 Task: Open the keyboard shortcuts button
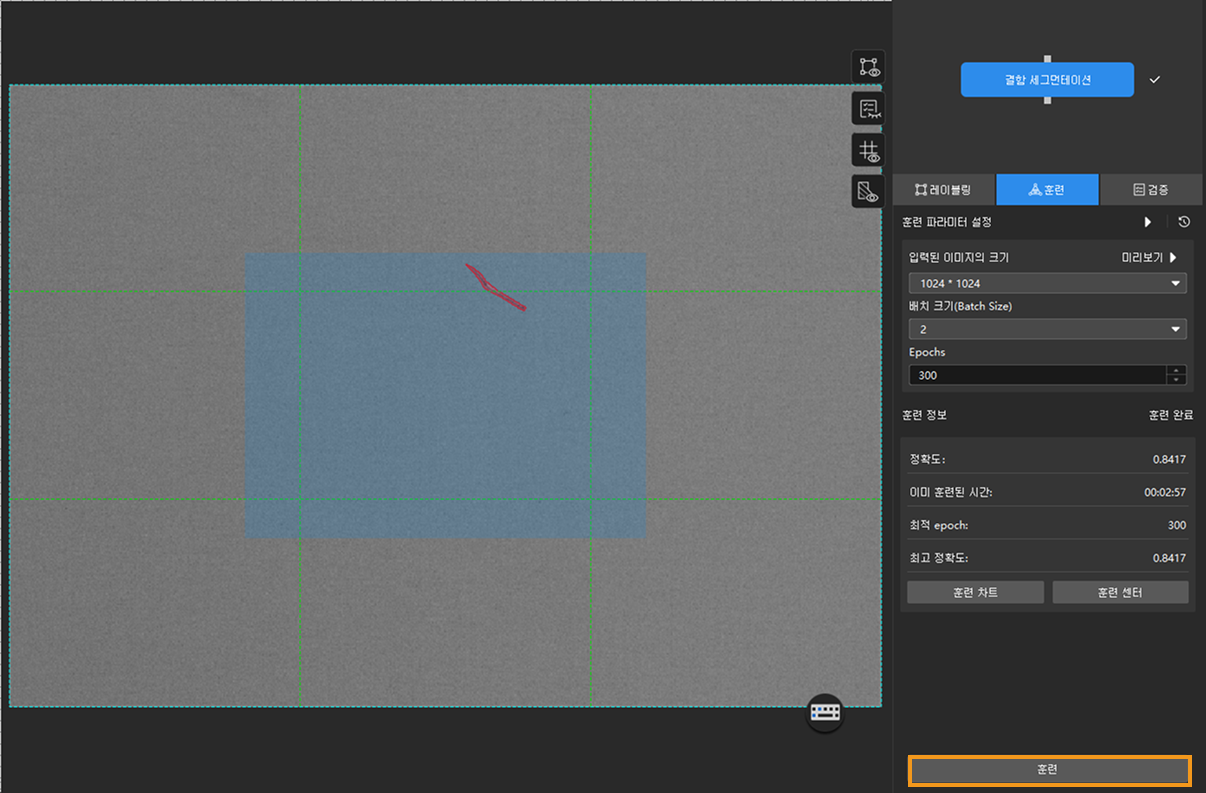point(825,712)
